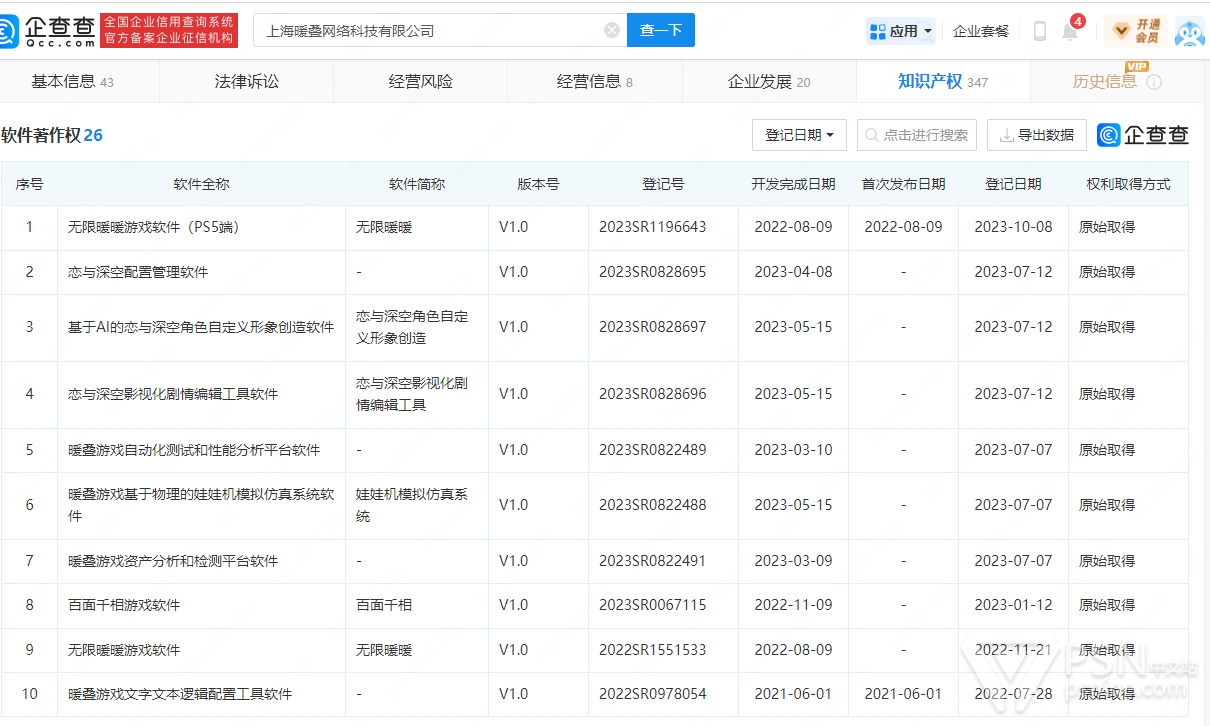Open the 法律诉讼 tab
This screenshot has height=726, width=1210.
(x=247, y=82)
